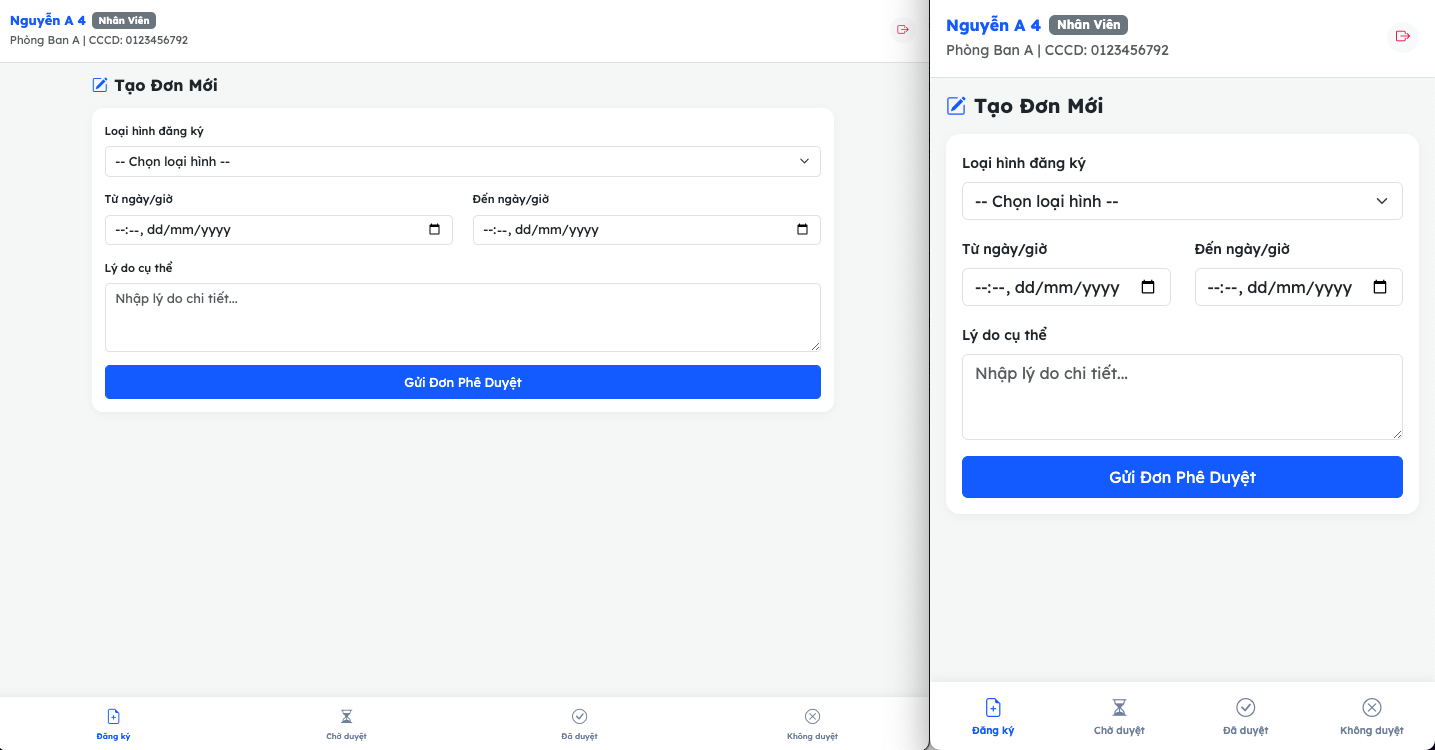This screenshot has height=750, width=1435.
Task: Focus Đến ngày/giờ date field in left view
Action: coord(647,230)
